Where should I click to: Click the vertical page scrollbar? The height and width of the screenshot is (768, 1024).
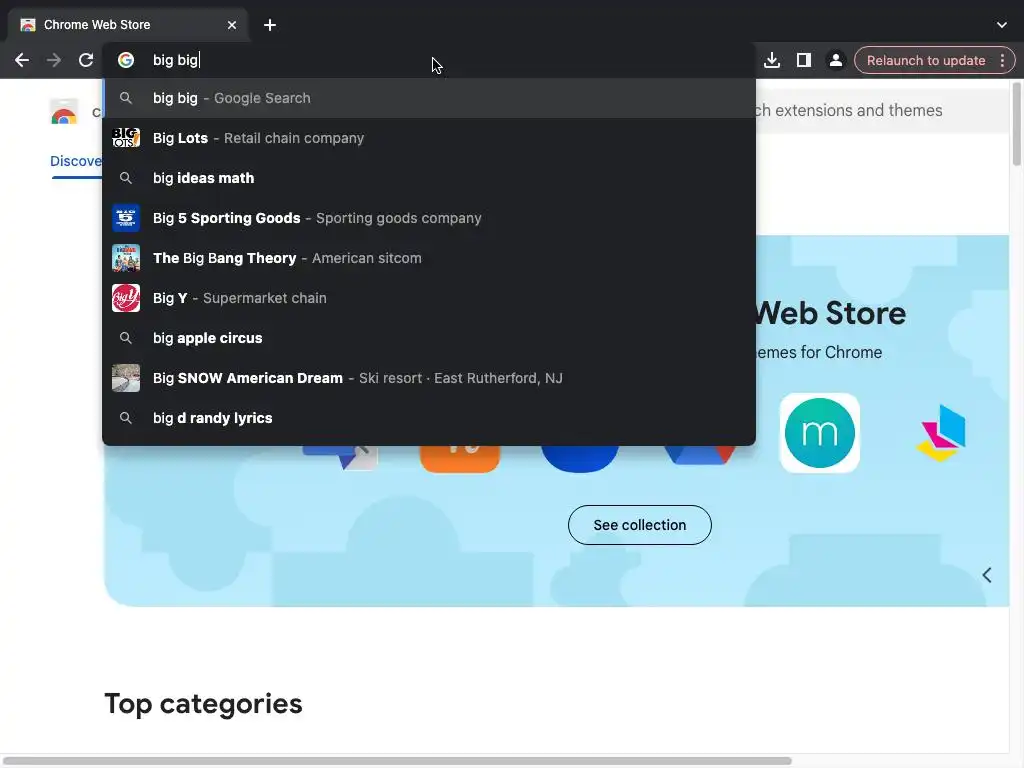1017,124
